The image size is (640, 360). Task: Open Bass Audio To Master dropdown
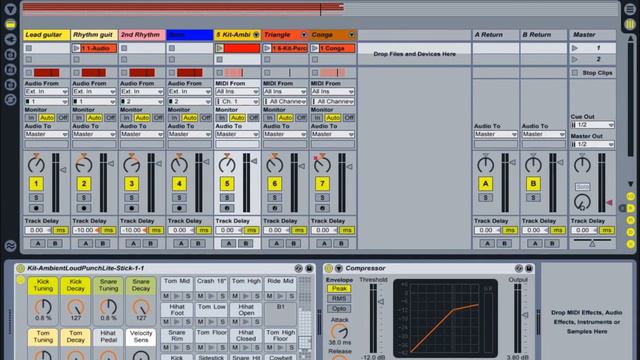pyautogui.click(x=189, y=134)
